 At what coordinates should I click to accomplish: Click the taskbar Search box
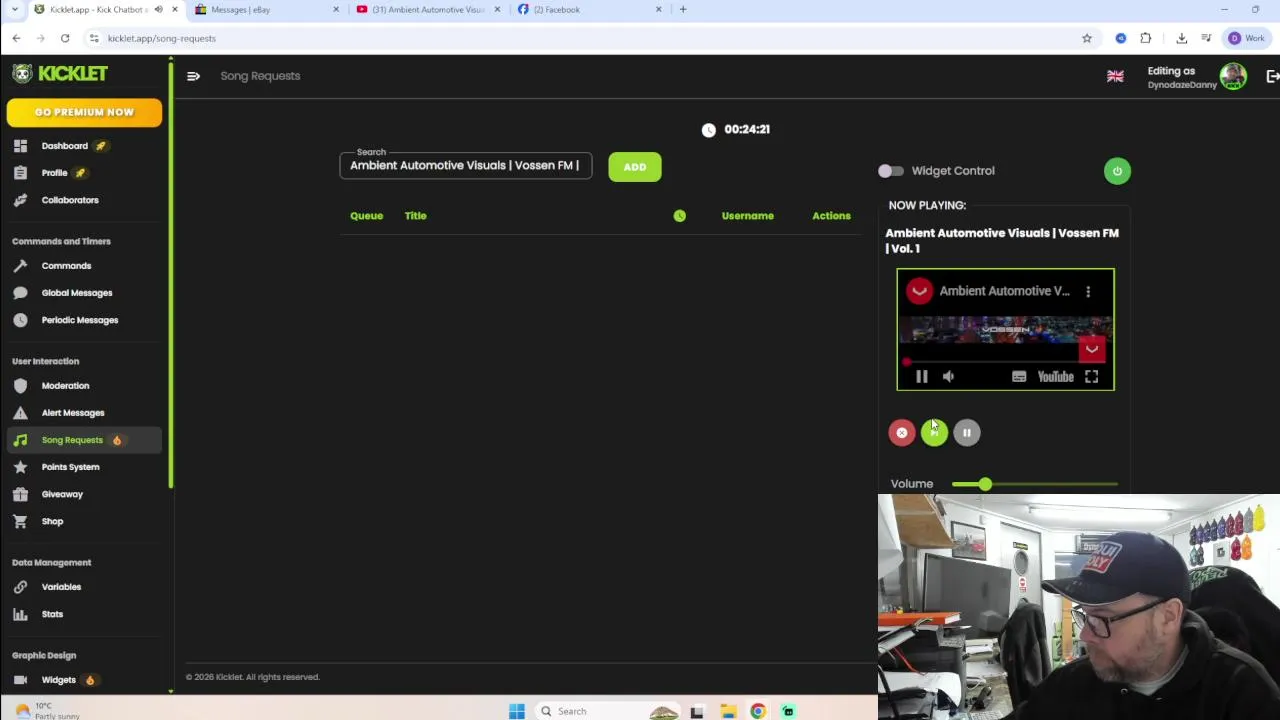click(610, 711)
